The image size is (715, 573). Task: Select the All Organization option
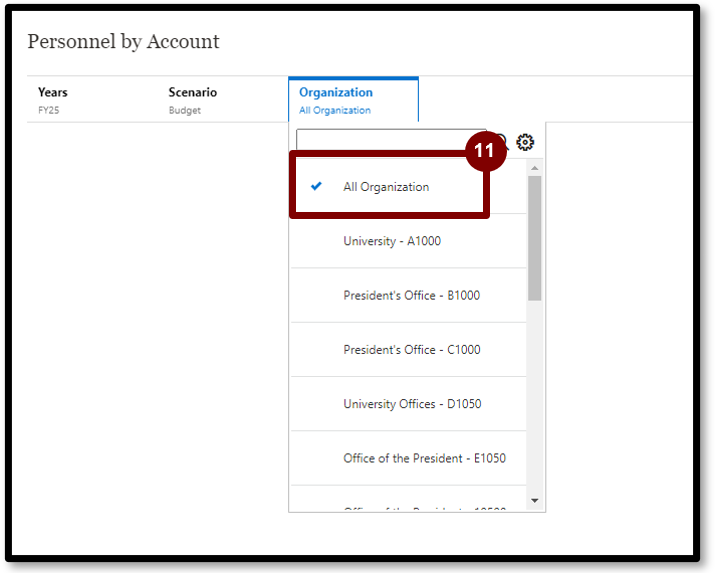(x=386, y=187)
